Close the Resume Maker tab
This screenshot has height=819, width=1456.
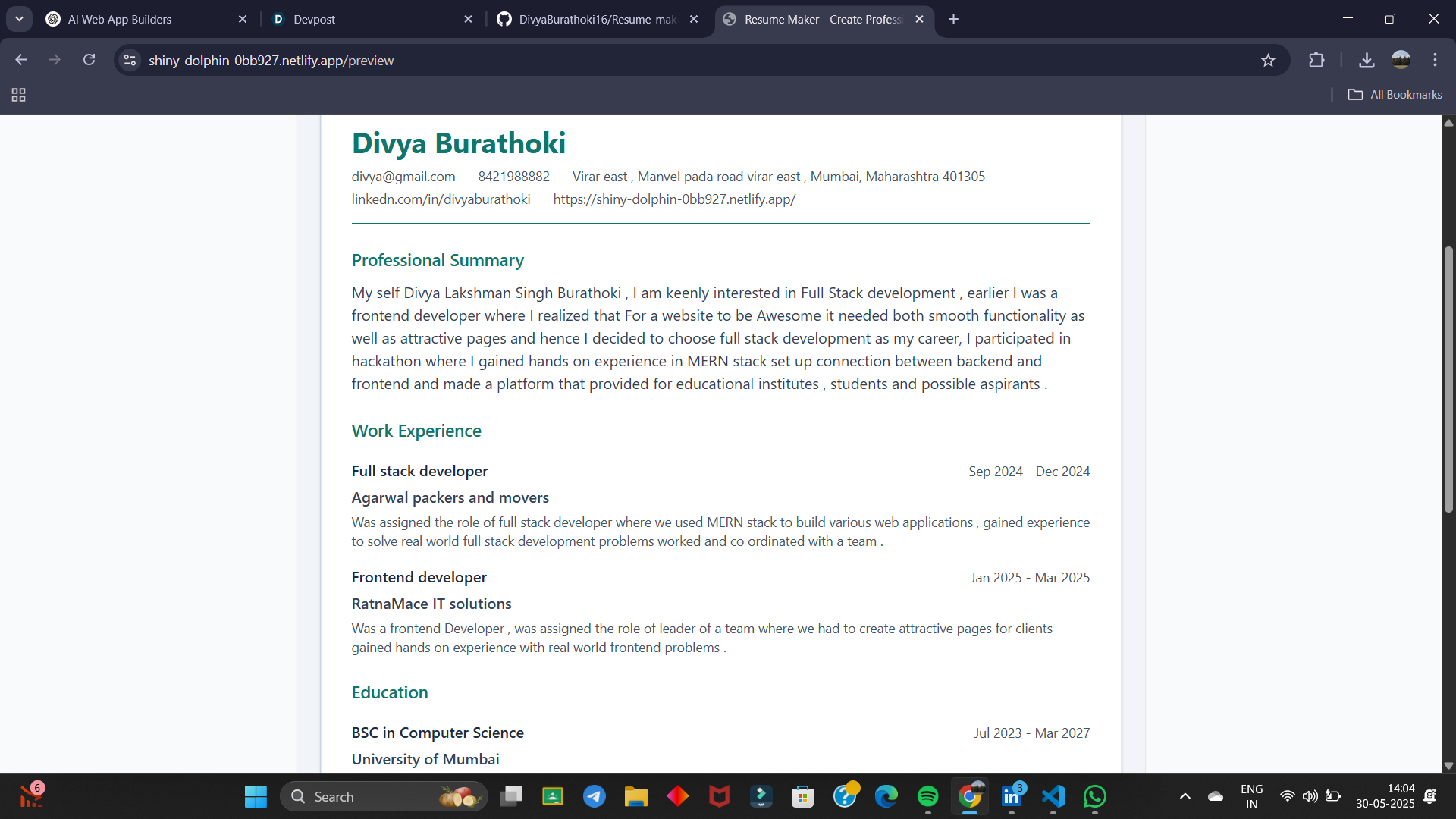(x=919, y=20)
